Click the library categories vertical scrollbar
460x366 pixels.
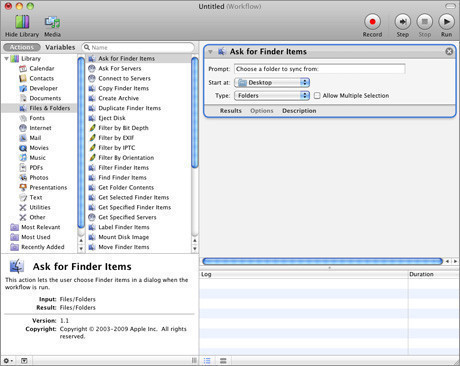(x=81, y=143)
